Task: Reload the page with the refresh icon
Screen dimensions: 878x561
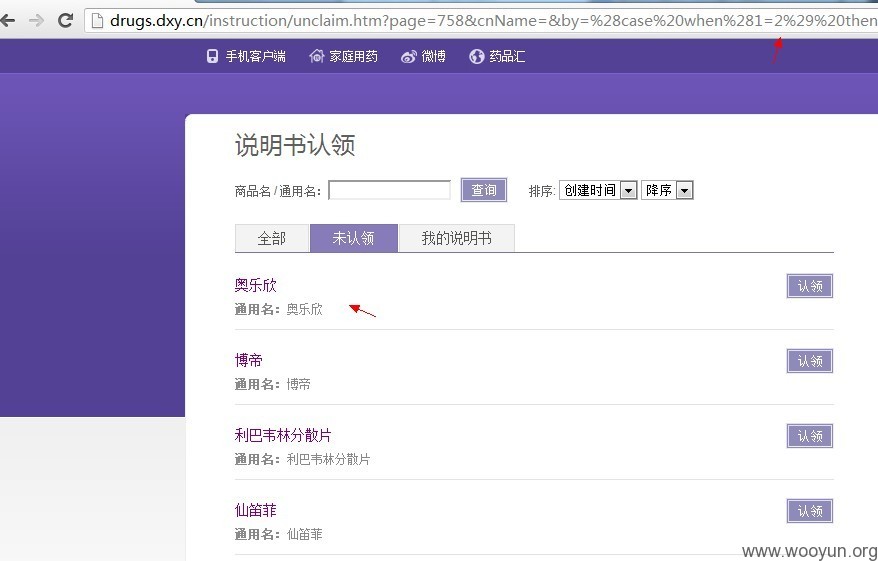Action: pyautogui.click(x=65, y=21)
